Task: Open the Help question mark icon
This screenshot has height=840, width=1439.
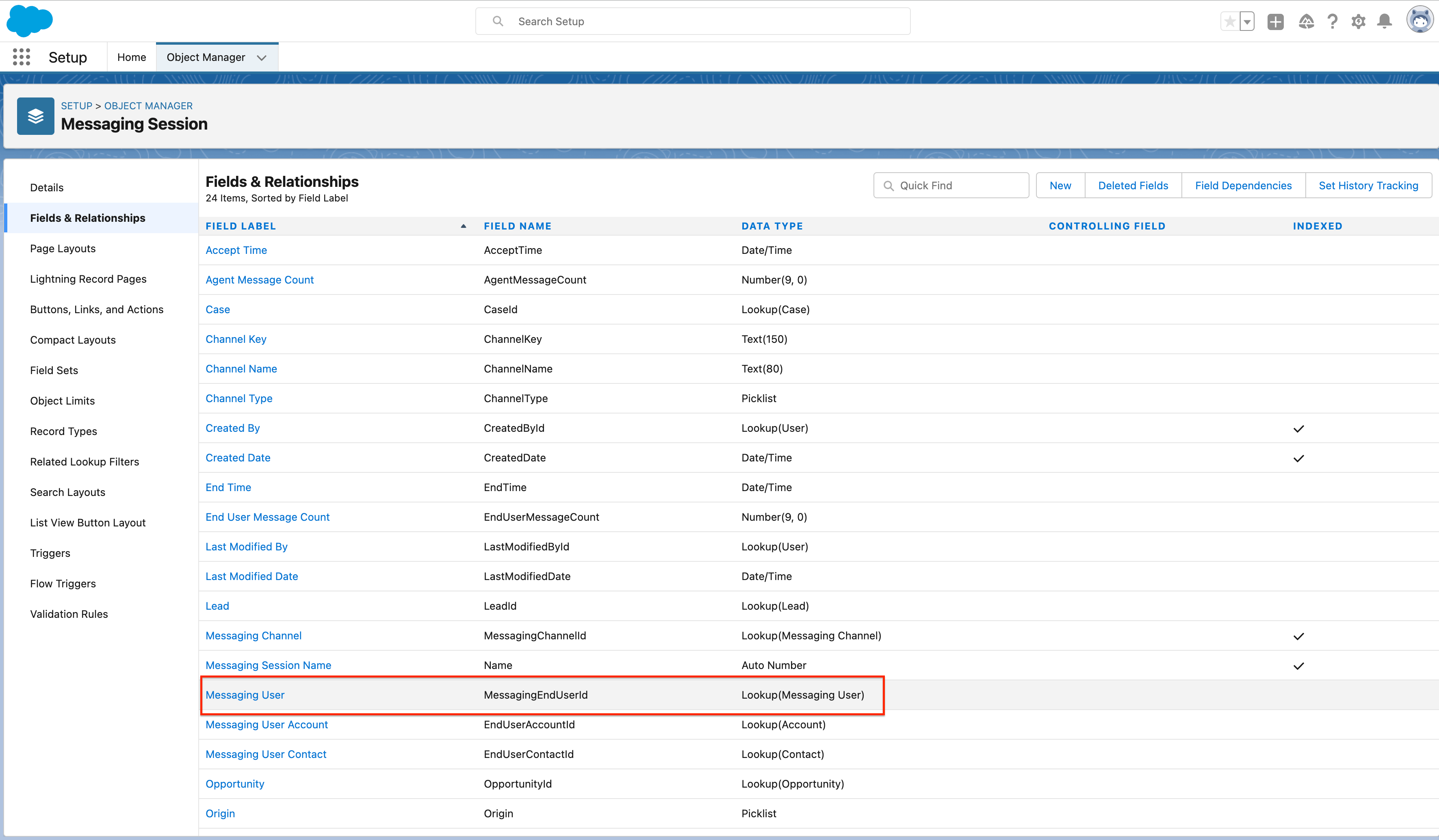Action: 1332,22
